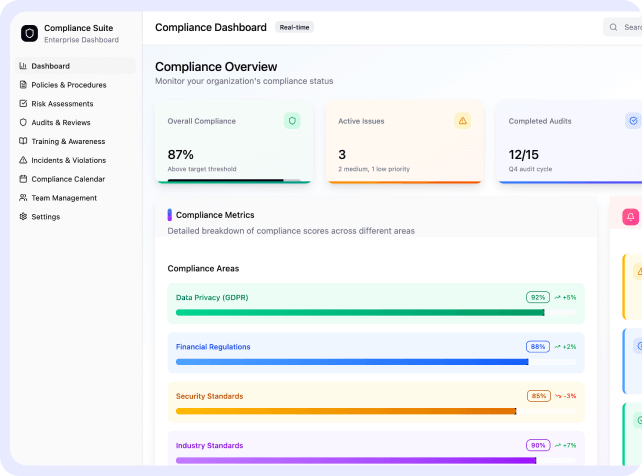Viewport: 642px width, 476px height.
Task: Click the Security Standards progress bar
Action: tap(346, 411)
